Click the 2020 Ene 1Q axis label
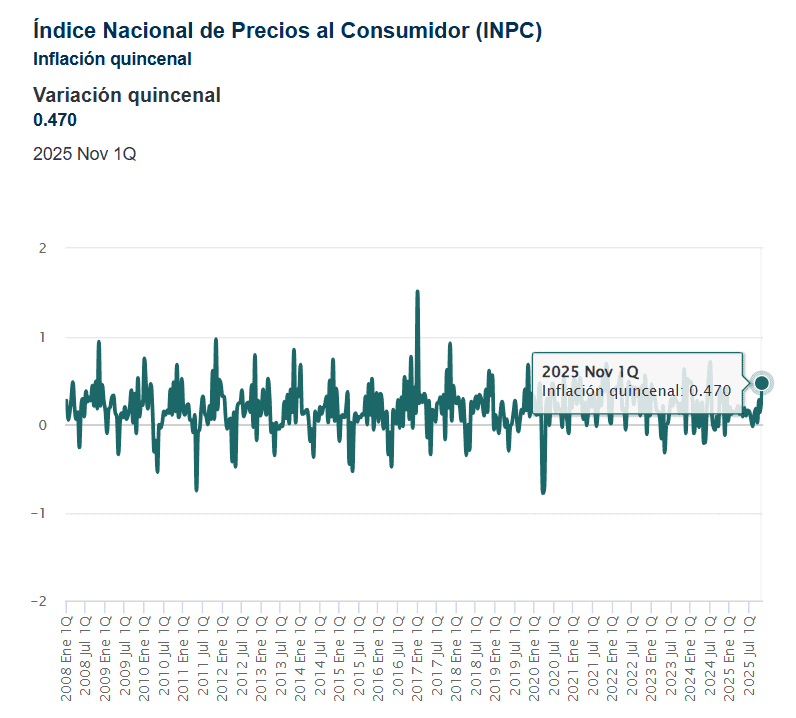The height and width of the screenshot is (718, 796). tap(535, 658)
